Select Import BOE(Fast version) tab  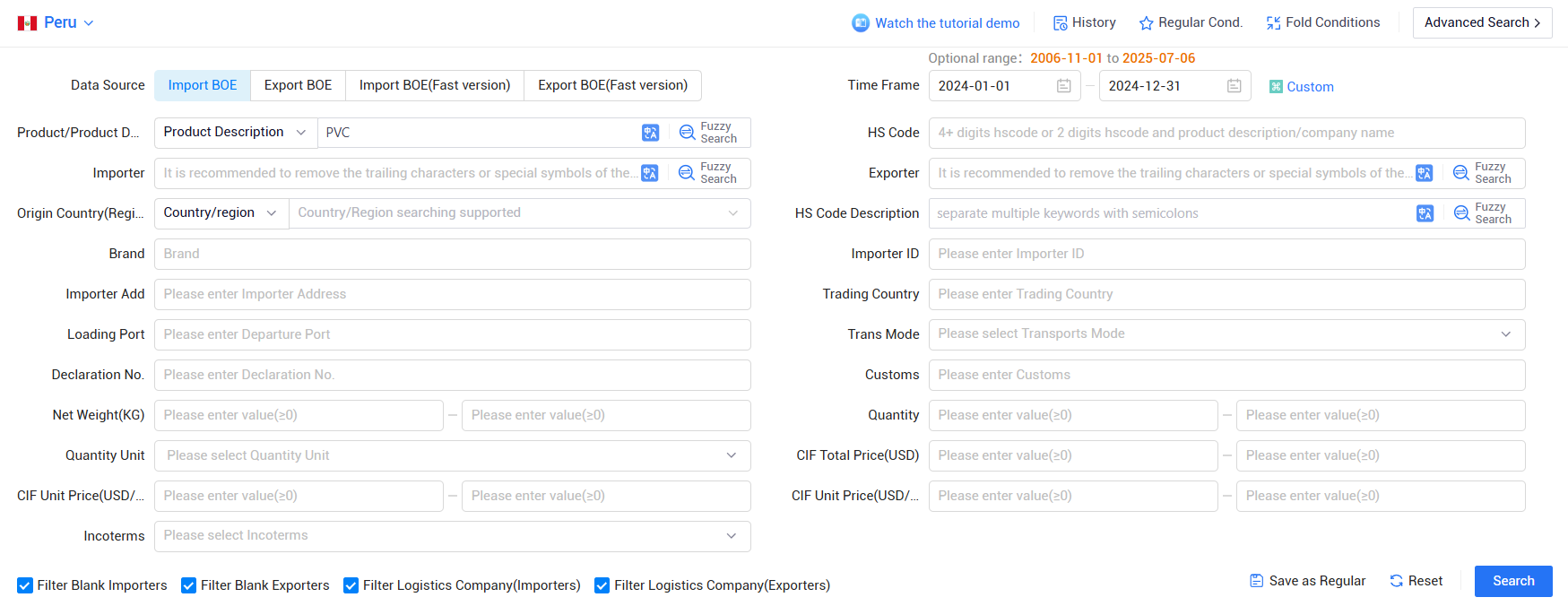[x=435, y=85]
